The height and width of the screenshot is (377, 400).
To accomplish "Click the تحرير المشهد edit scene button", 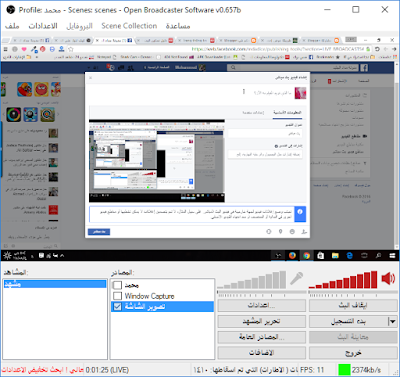I will coord(262,322).
